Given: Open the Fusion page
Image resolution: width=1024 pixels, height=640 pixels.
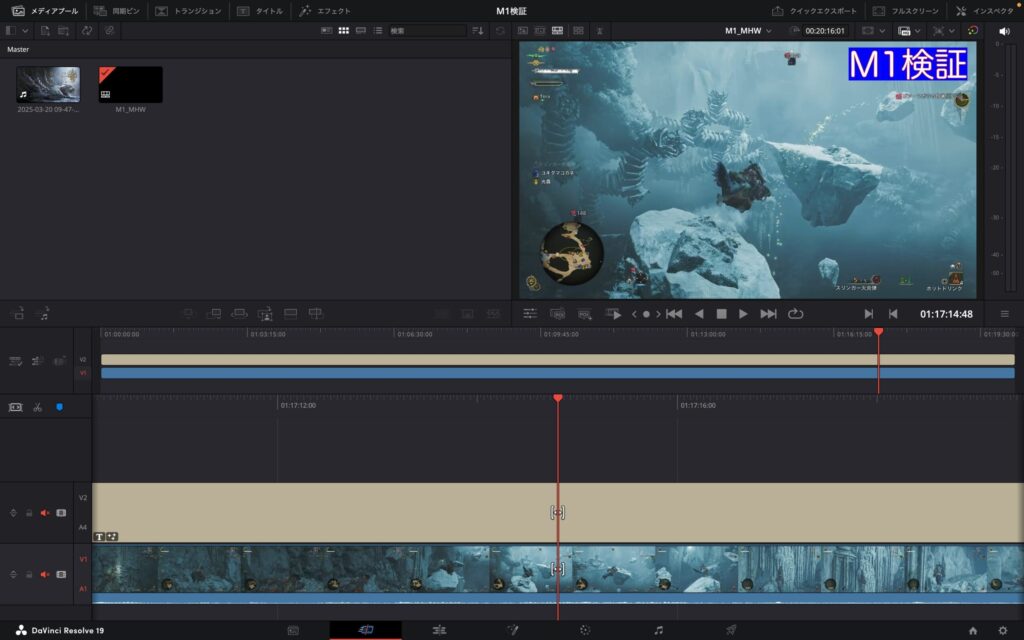Looking at the screenshot, I should (x=513, y=630).
